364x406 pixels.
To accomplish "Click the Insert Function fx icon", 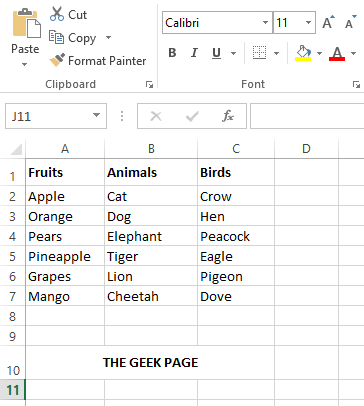I will [x=228, y=116].
